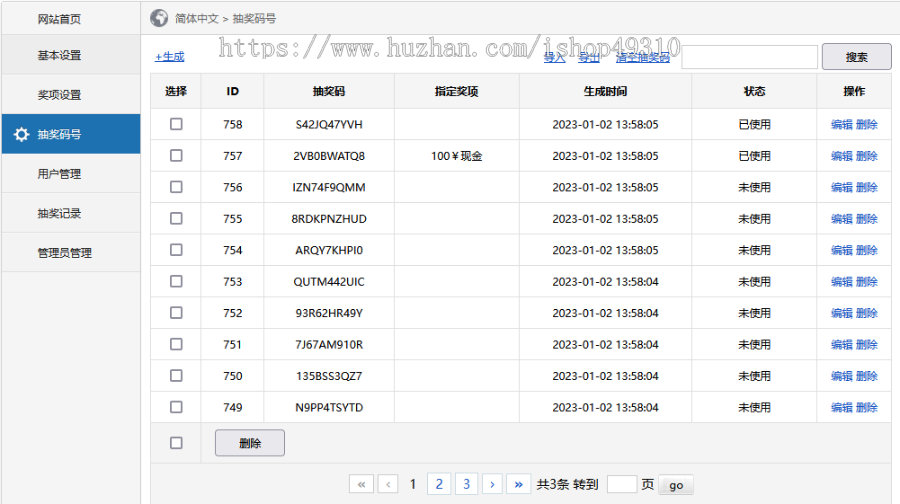
Task: Tick the checkbox for row ID 758
Action: (176, 124)
